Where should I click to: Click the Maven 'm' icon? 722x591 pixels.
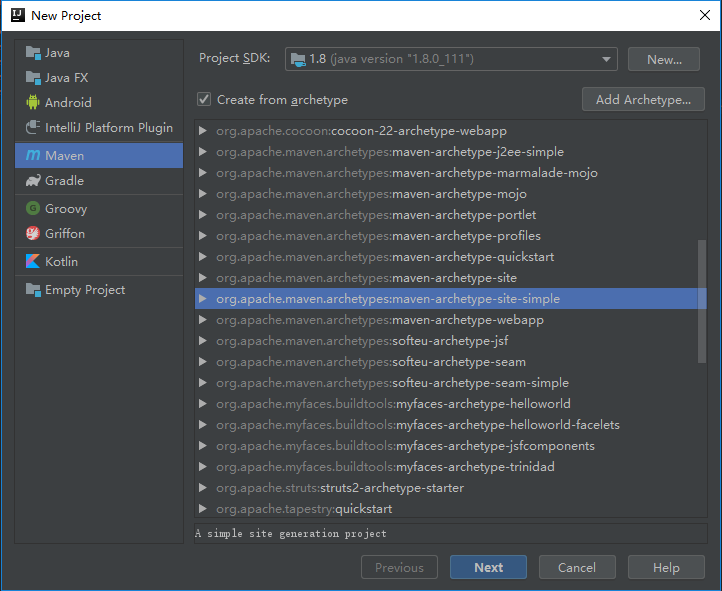point(33,155)
